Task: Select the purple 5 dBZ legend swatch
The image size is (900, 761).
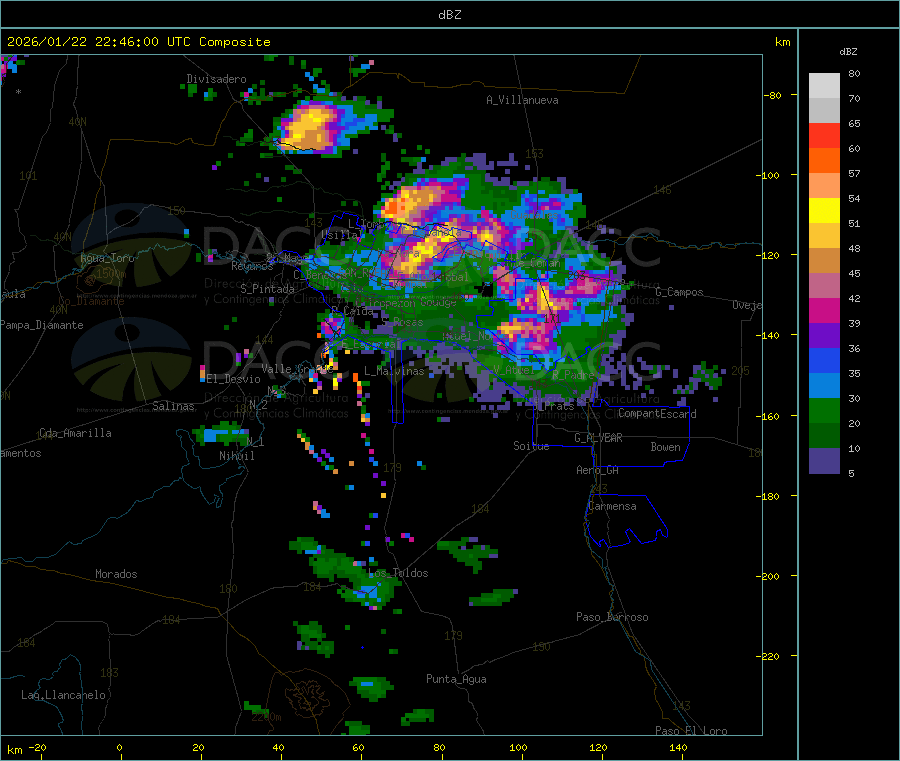Action: 824,461
